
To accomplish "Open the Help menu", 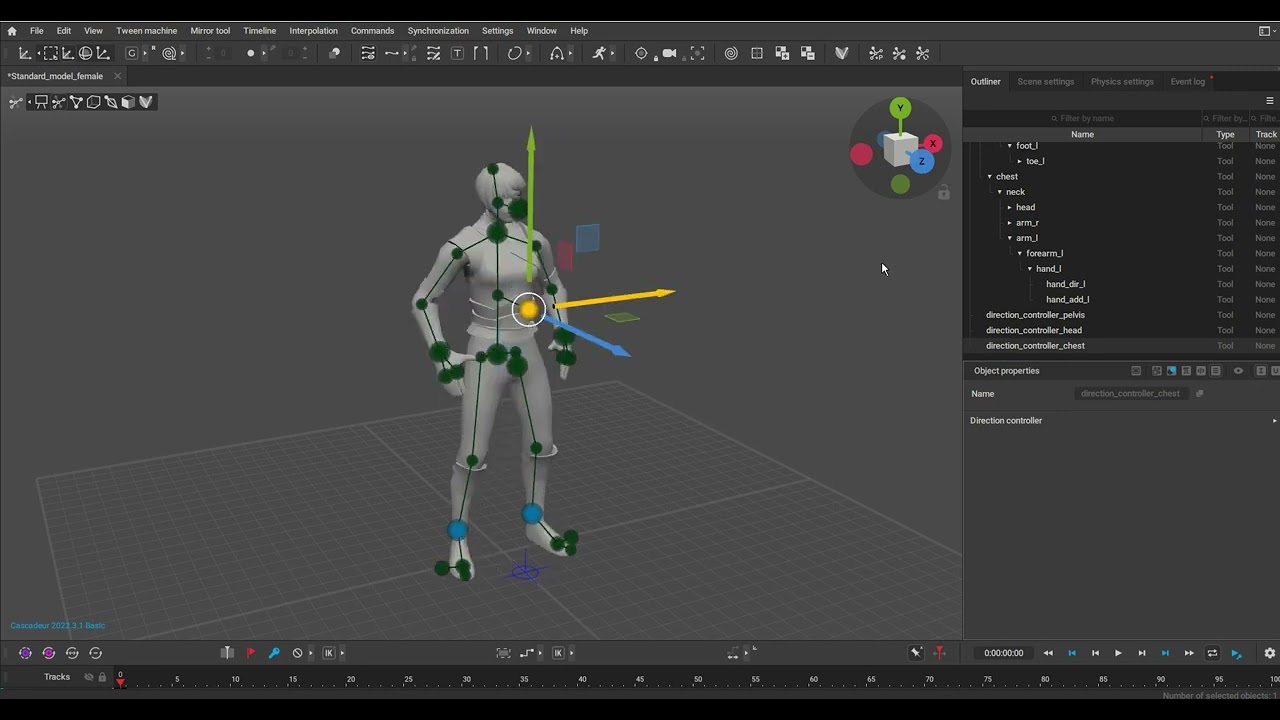I will tap(579, 31).
